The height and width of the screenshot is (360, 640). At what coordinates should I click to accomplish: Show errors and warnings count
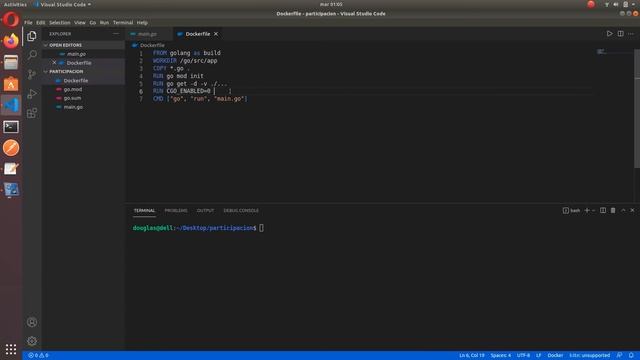coord(38,355)
